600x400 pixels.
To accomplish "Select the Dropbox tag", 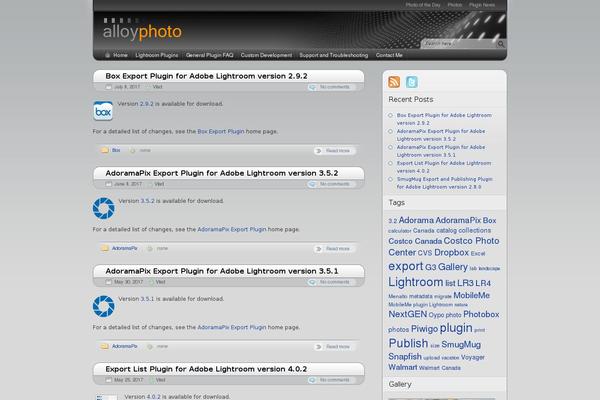I will 451,253.
